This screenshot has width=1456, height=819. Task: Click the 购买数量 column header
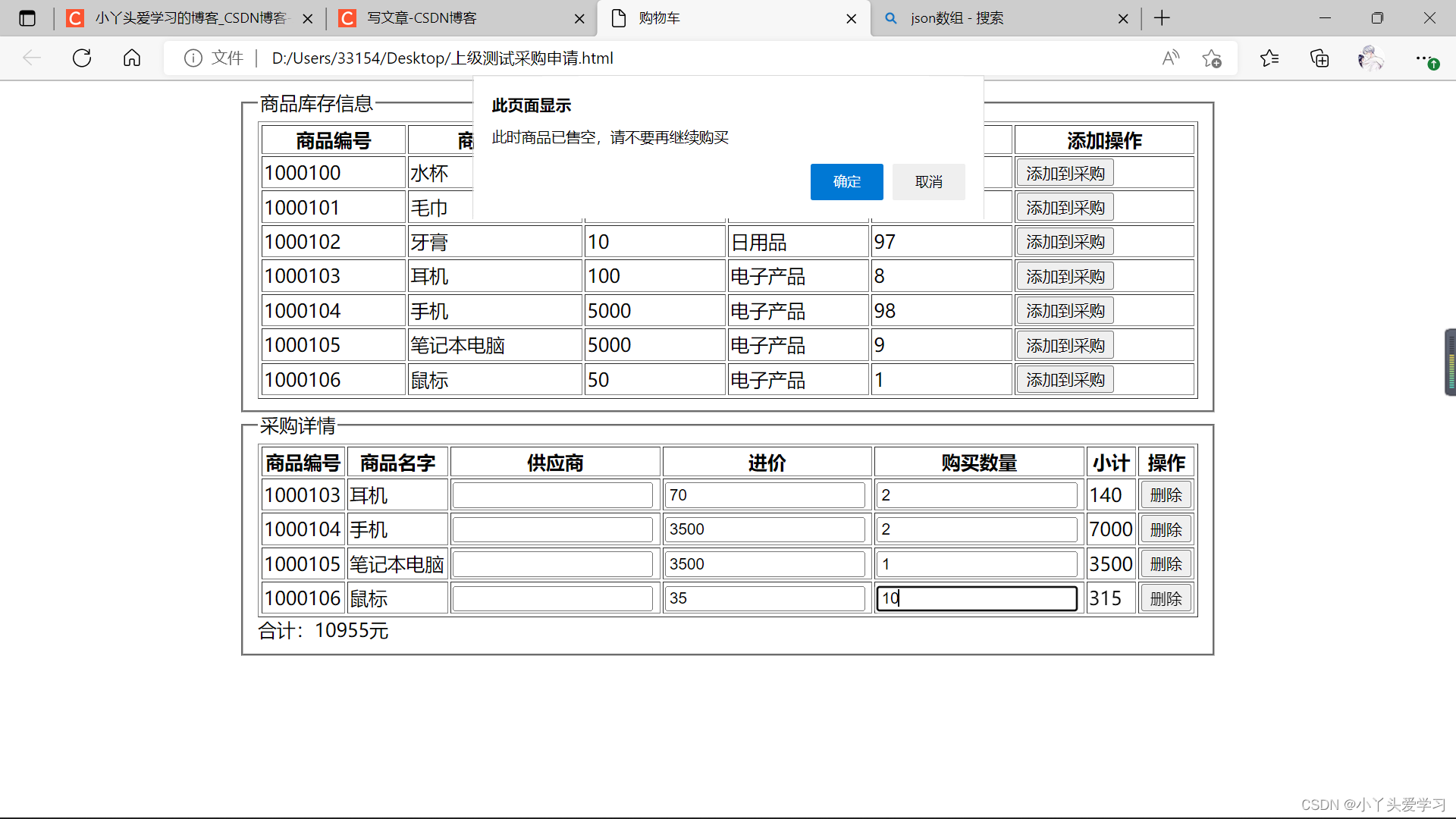979,463
